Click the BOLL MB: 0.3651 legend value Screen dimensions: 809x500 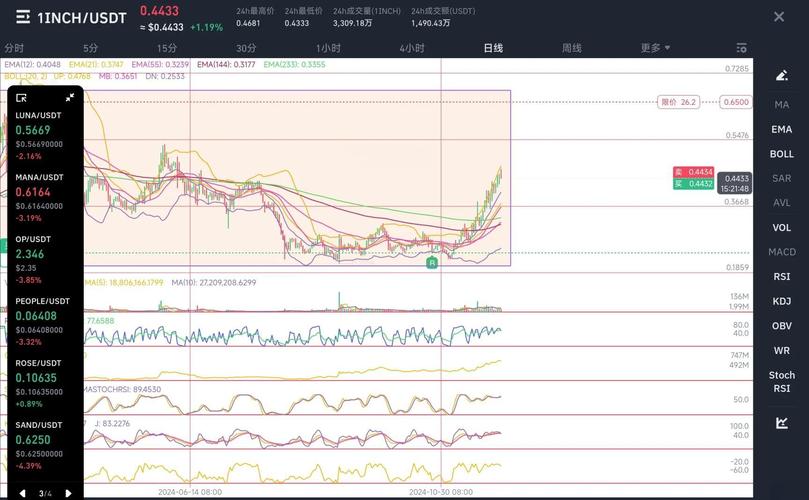coord(118,76)
